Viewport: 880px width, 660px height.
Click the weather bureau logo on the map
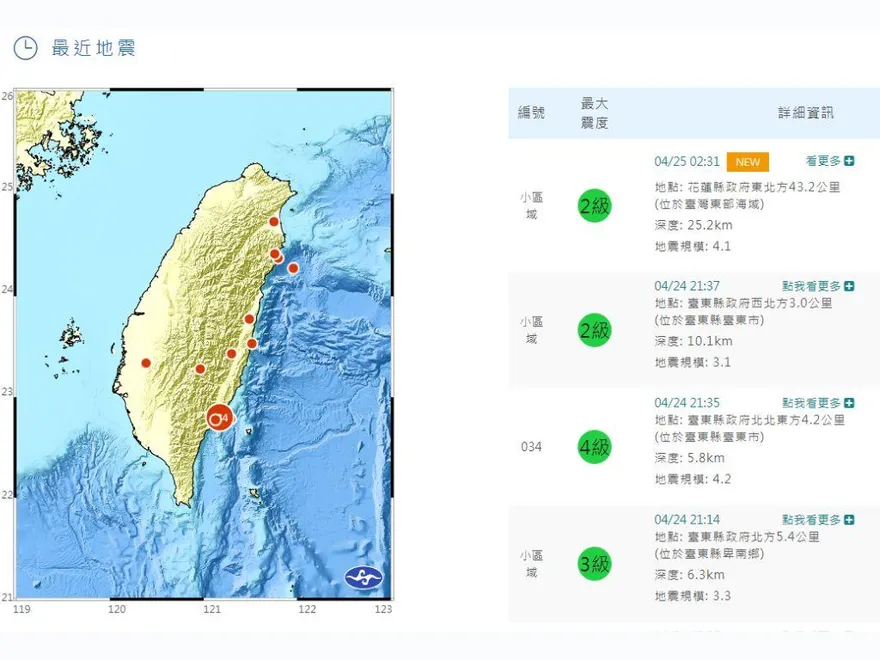363,578
